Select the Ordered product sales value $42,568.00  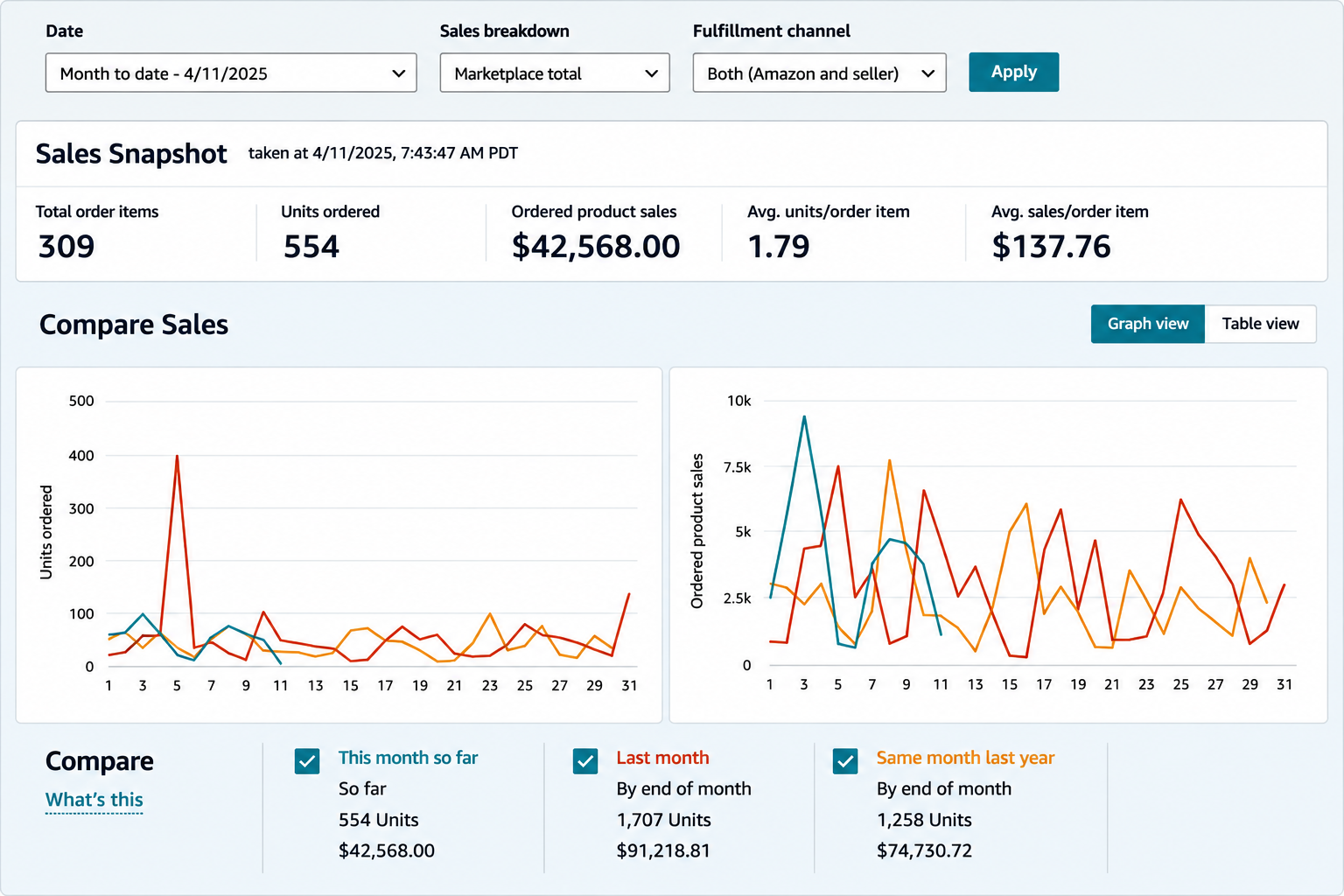point(596,247)
